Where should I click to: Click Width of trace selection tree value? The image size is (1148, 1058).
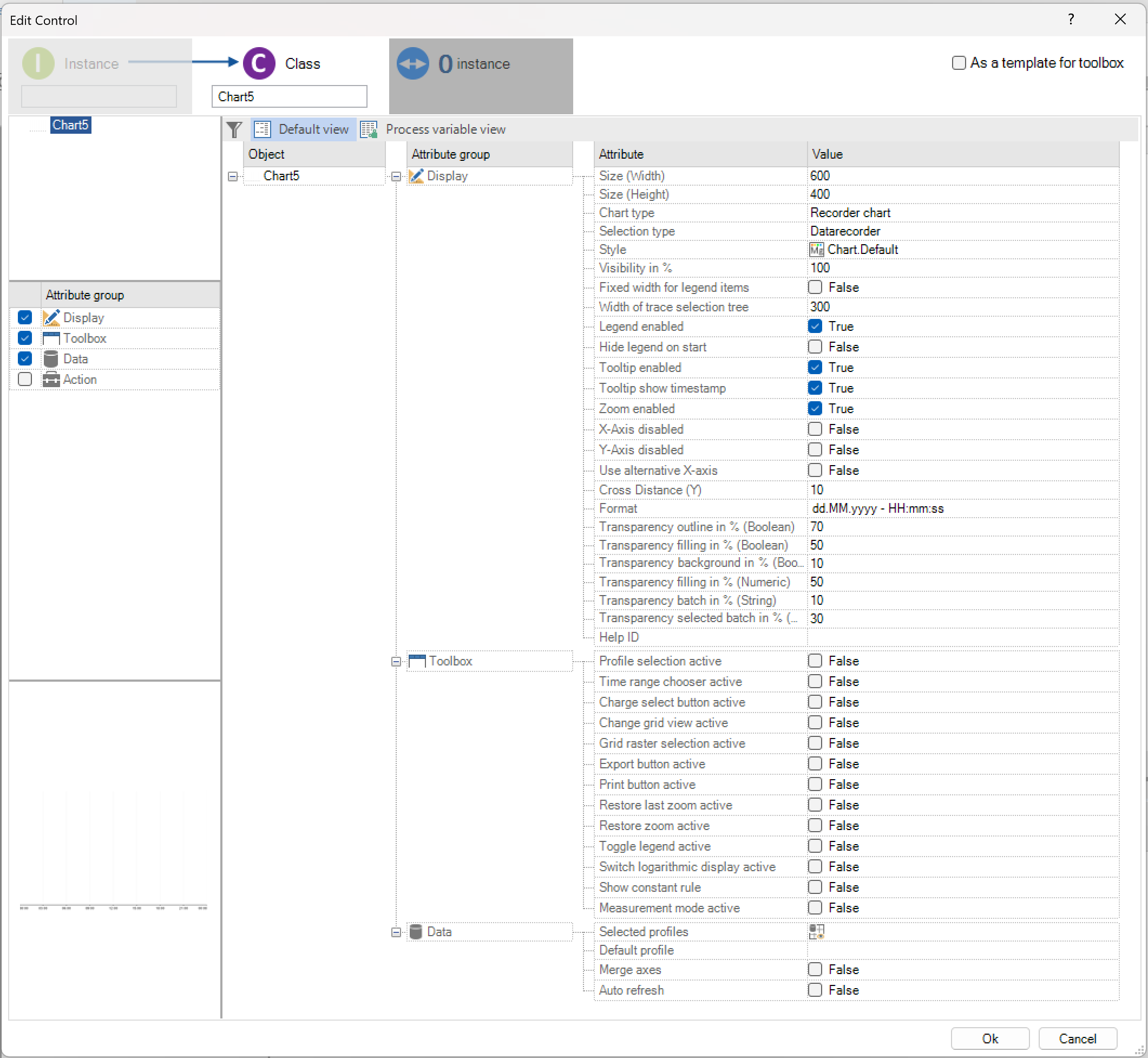click(x=962, y=307)
